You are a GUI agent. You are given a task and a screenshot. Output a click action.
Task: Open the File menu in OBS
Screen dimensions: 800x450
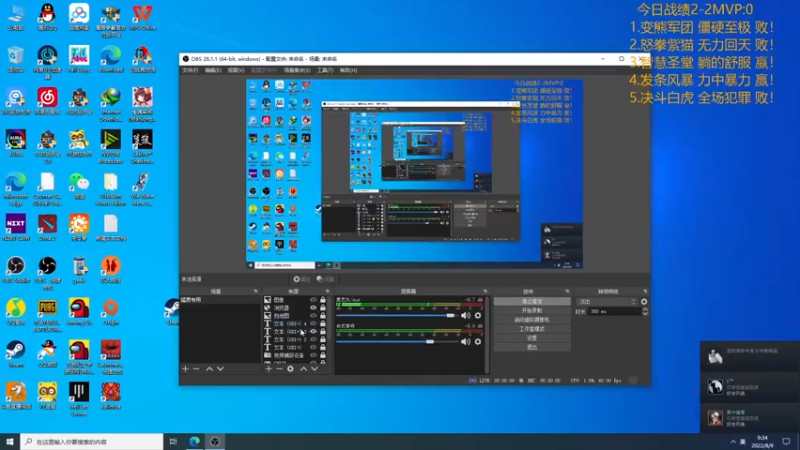coord(190,70)
